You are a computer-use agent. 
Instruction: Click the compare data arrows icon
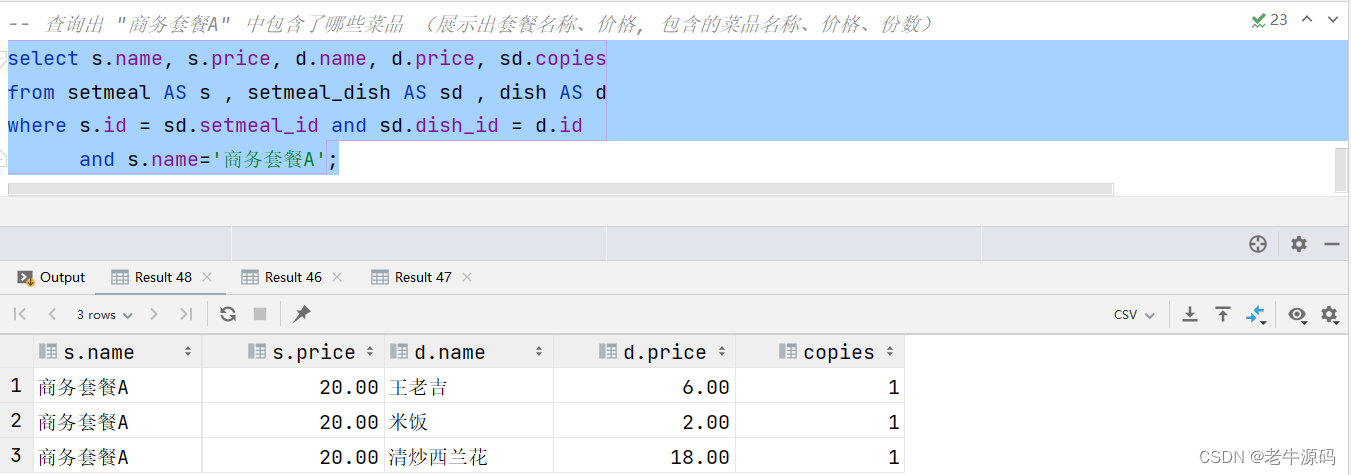[1256, 315]
